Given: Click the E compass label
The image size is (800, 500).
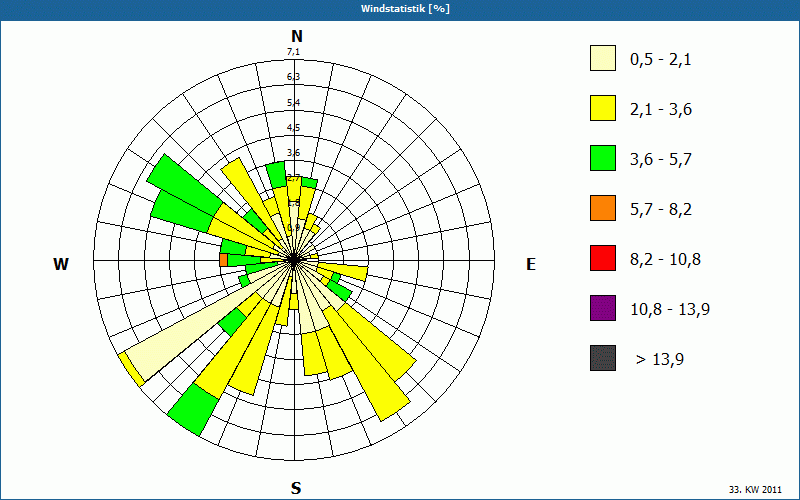Looking at the screenshot, I should [531, 264].
